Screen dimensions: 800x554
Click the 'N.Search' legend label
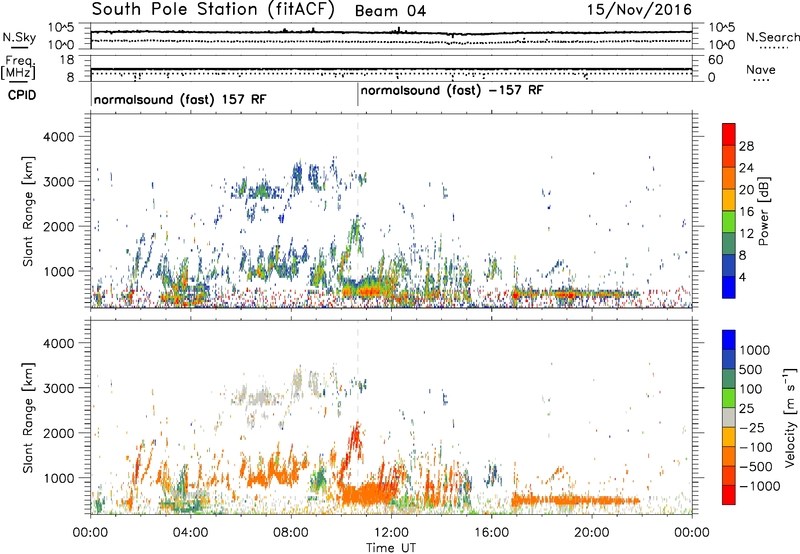pos(772,37)
